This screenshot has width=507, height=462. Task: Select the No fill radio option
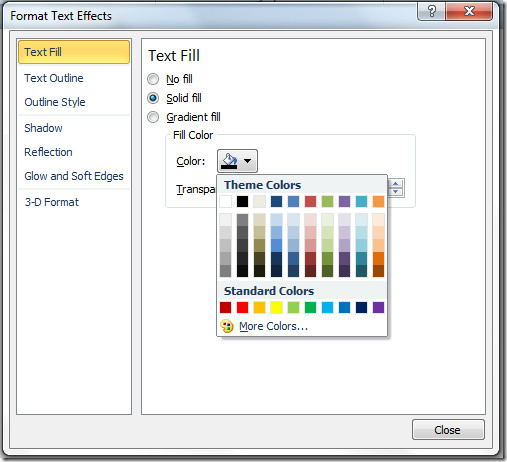tap(153, 79)
